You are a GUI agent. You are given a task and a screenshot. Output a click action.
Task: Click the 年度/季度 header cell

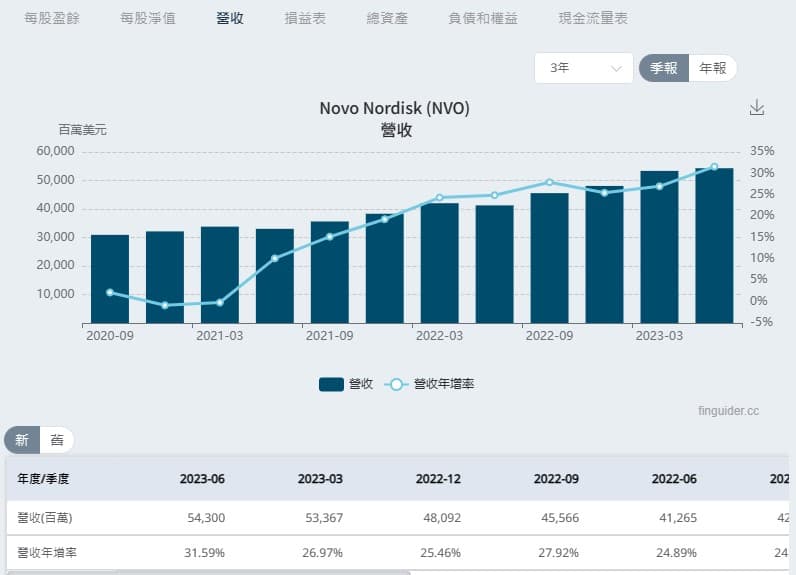coord(43,479)
